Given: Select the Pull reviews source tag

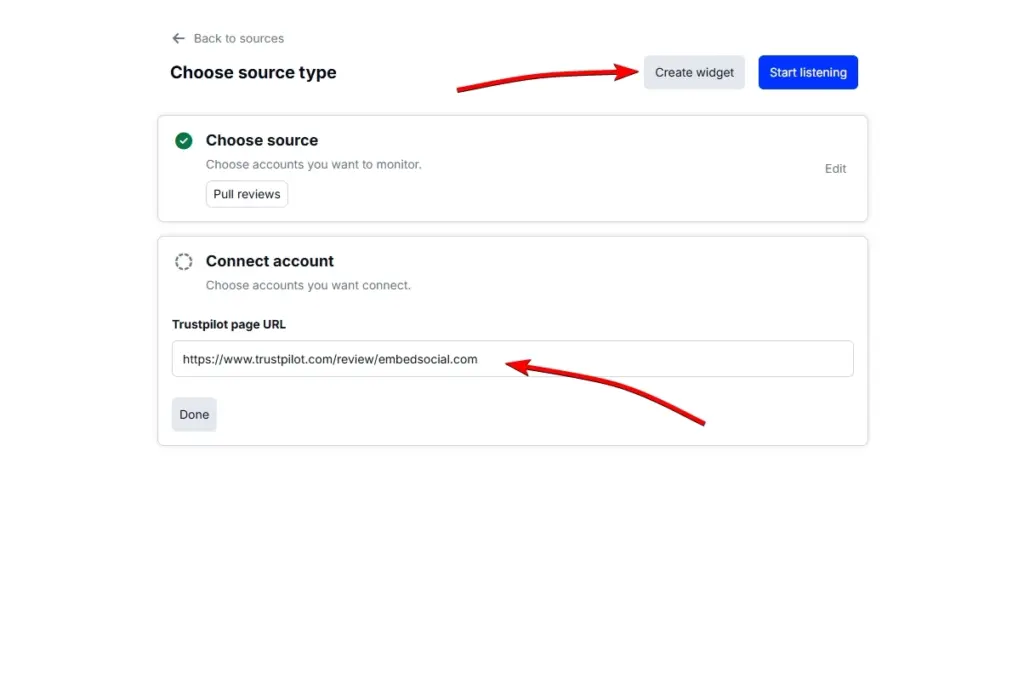Looking at the screenshot, I should (246, 194).
